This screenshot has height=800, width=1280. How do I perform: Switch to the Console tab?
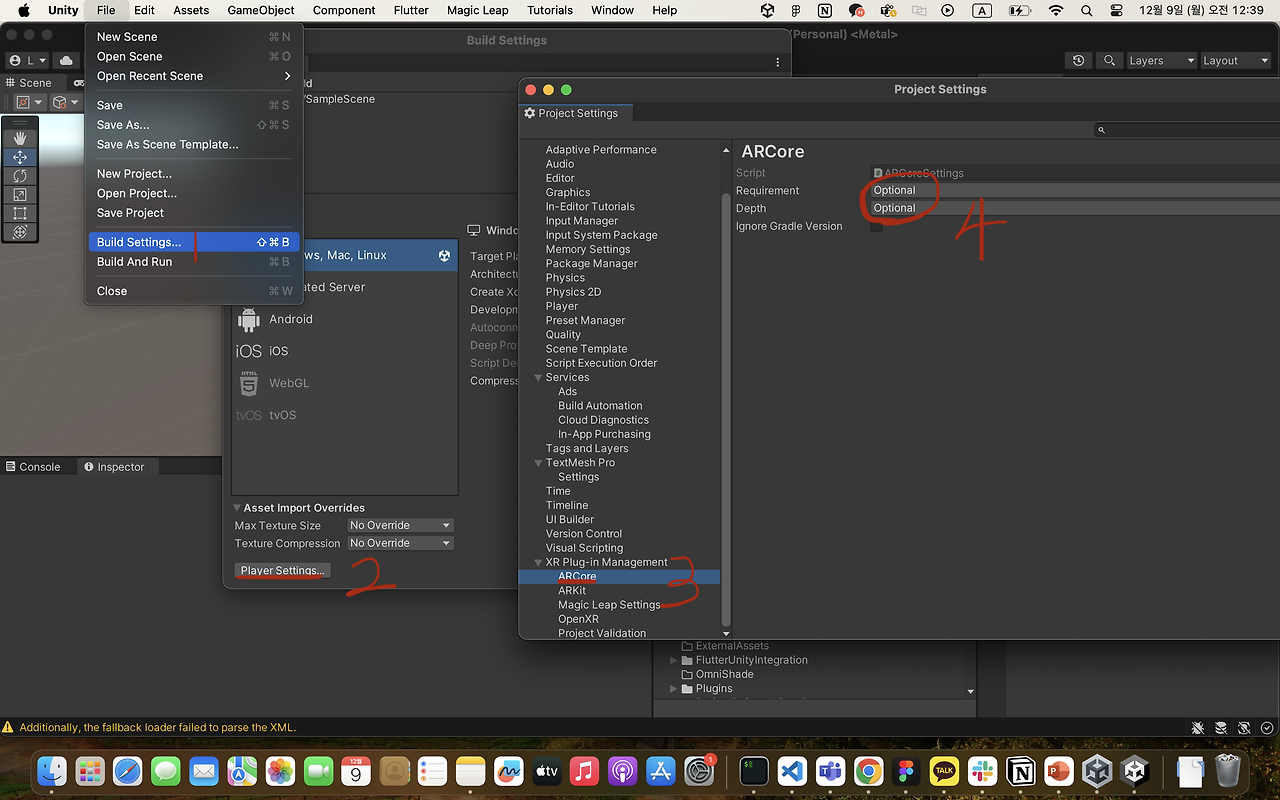pos(32,467)
